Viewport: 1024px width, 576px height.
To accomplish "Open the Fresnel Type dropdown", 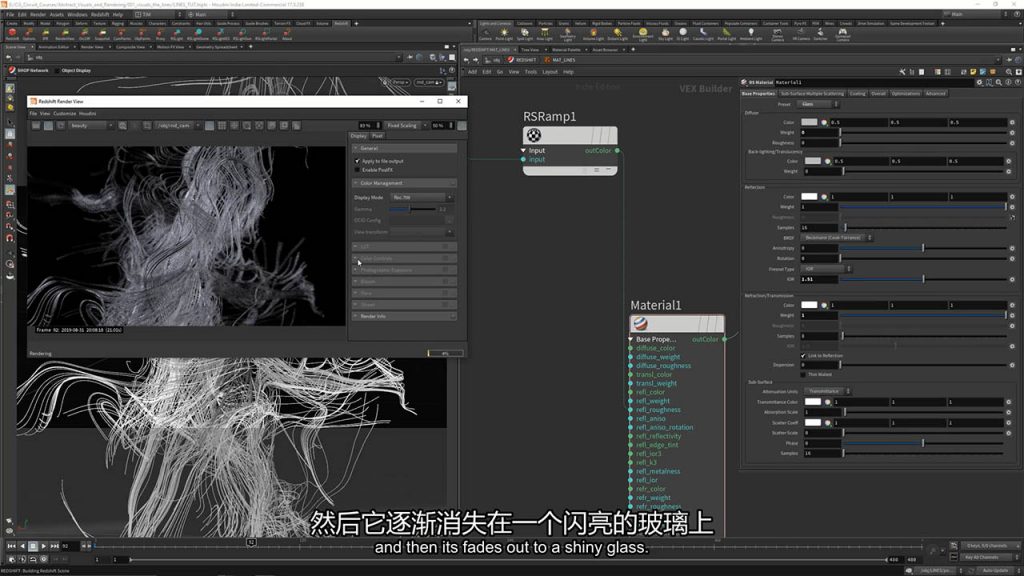I will tap(826, 269).
